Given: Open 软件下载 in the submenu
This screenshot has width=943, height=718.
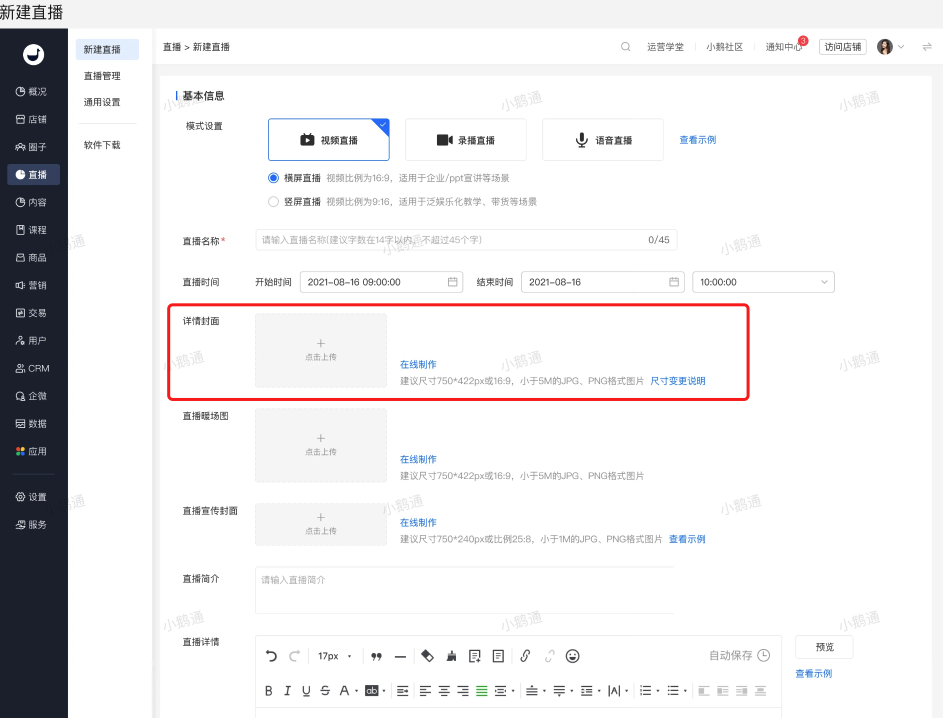Looking at the screenshot, I should (x=102, y=145).
